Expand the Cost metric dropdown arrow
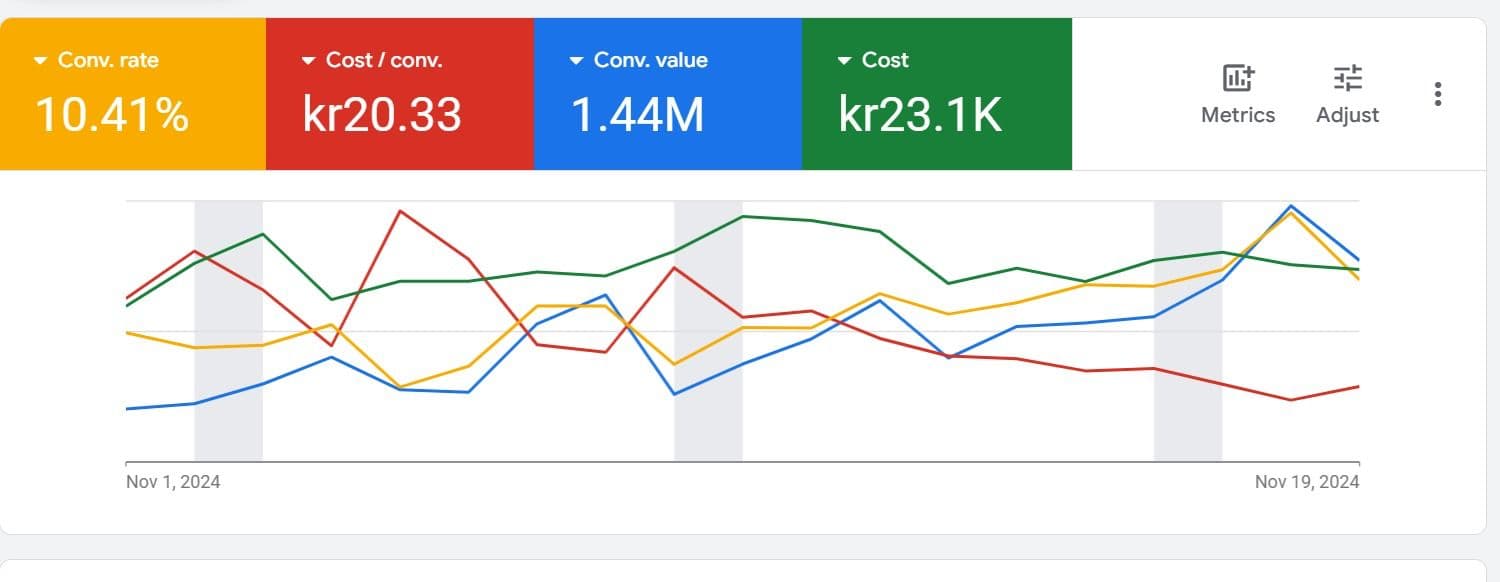The image size is (1500, 582). tap(844, 61)
